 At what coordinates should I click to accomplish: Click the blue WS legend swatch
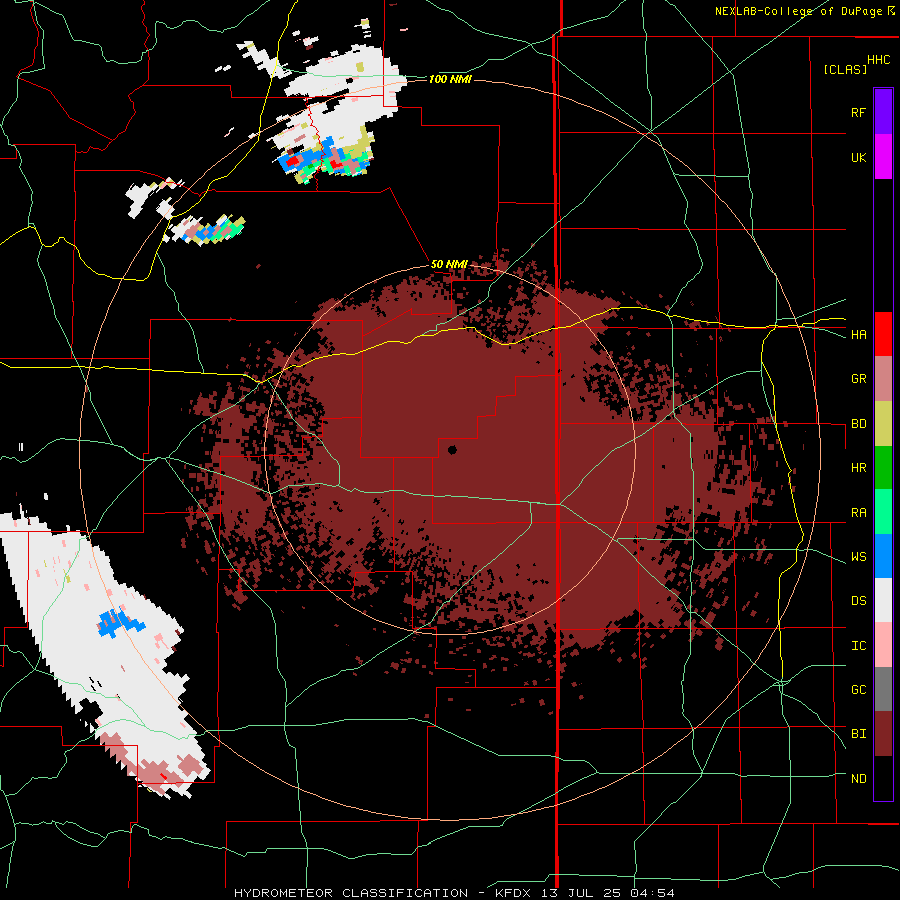883,556
